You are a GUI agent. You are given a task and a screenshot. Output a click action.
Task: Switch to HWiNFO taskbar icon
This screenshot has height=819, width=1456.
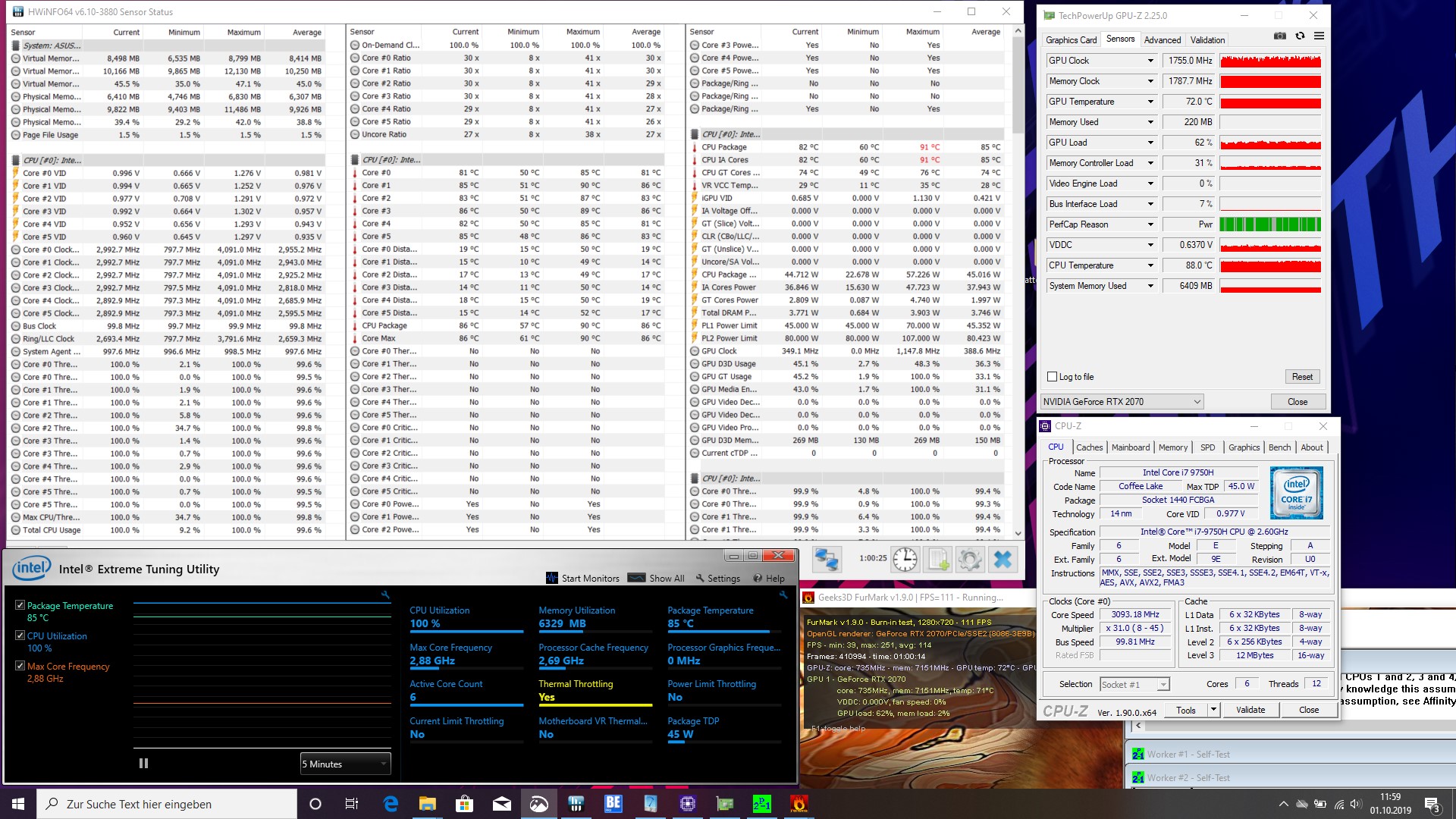[576, 804]
